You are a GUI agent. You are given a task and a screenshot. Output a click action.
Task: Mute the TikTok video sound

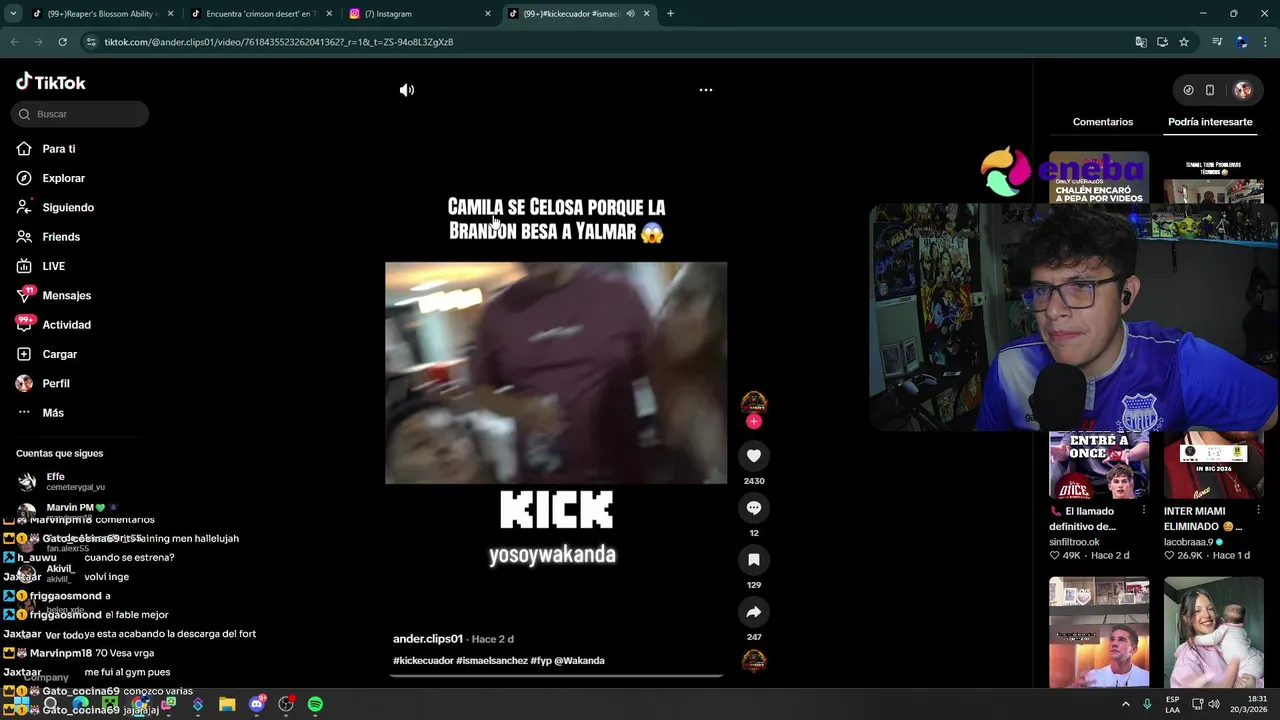(x=407, y=90)
